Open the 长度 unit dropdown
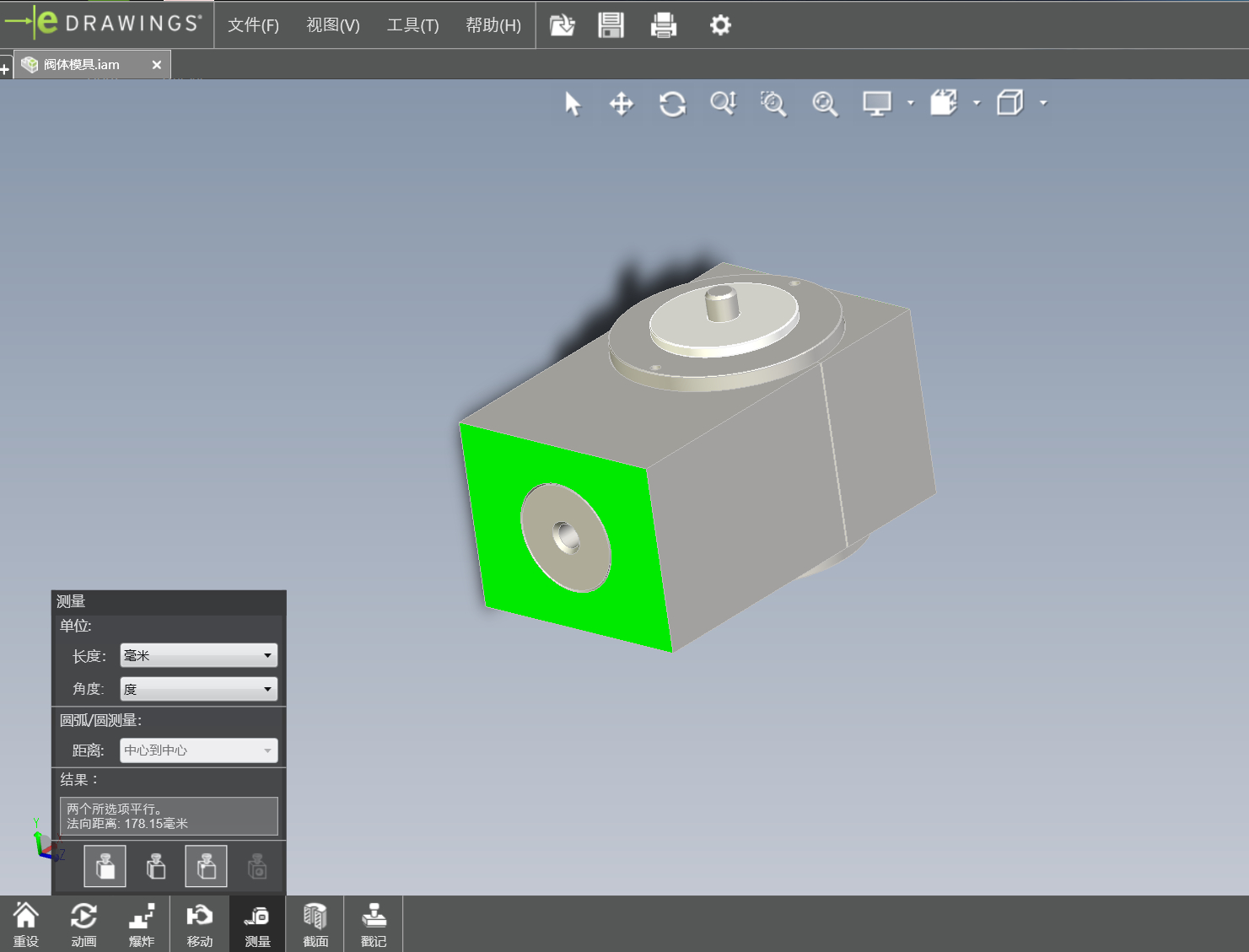Viewport: 1249px width, 952px height. click(199, 655)
